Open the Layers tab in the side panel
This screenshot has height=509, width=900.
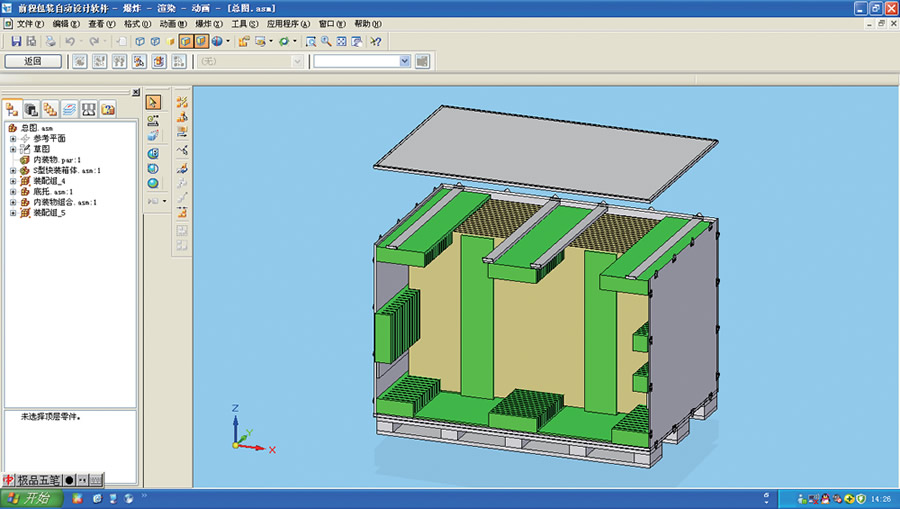(x=69, y=108)
